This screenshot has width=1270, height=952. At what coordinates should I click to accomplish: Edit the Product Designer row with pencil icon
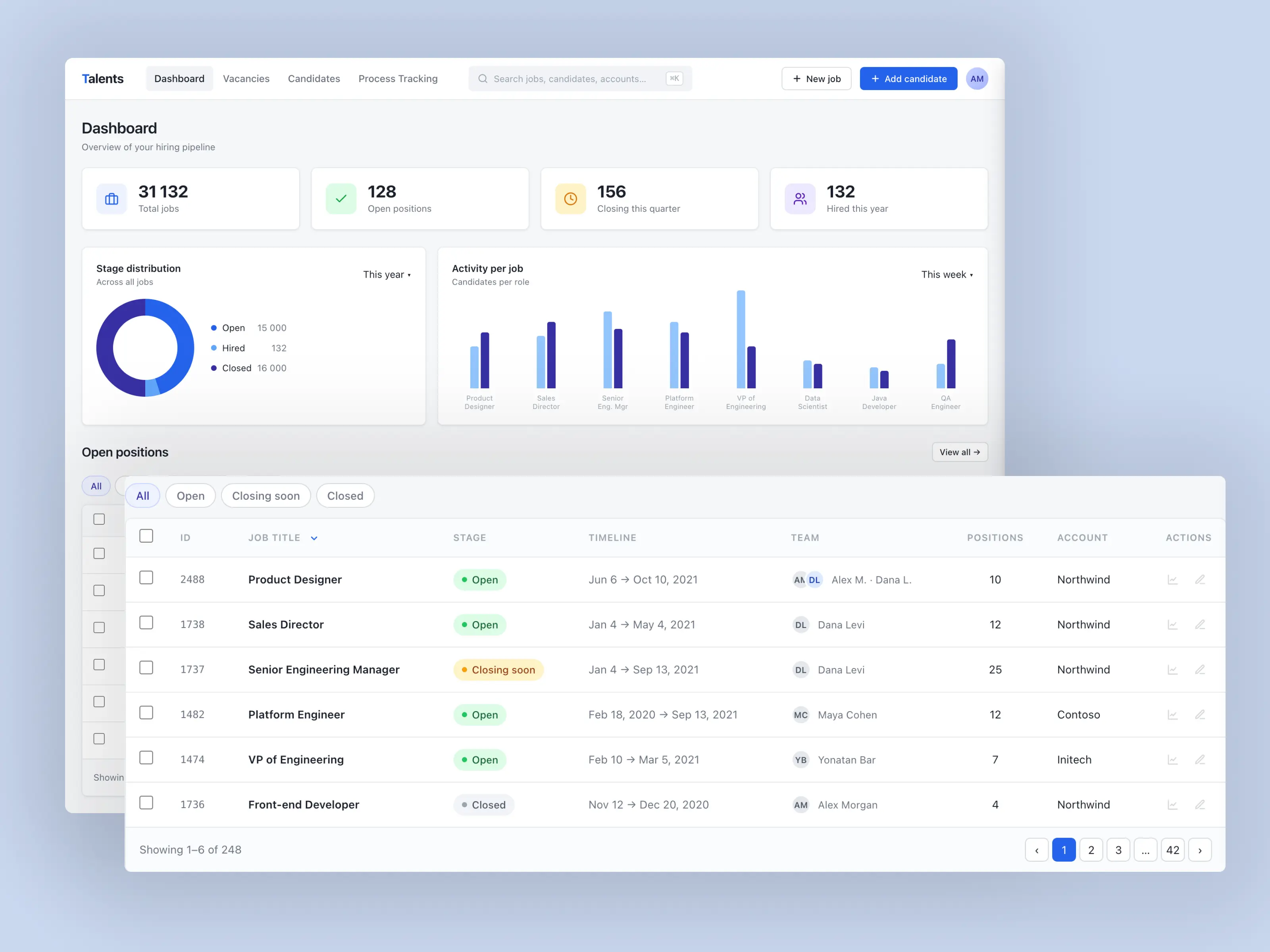coord(1200,580)
